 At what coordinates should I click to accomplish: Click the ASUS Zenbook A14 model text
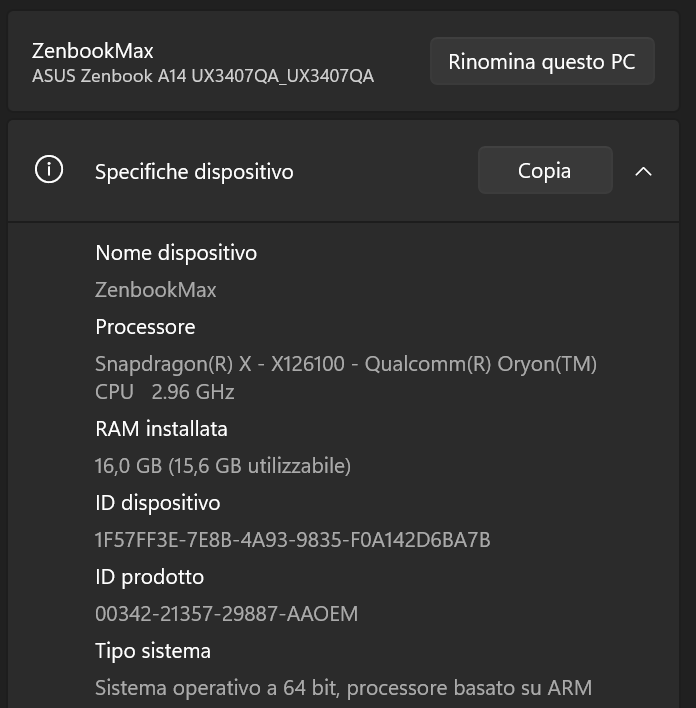[203, 76]
